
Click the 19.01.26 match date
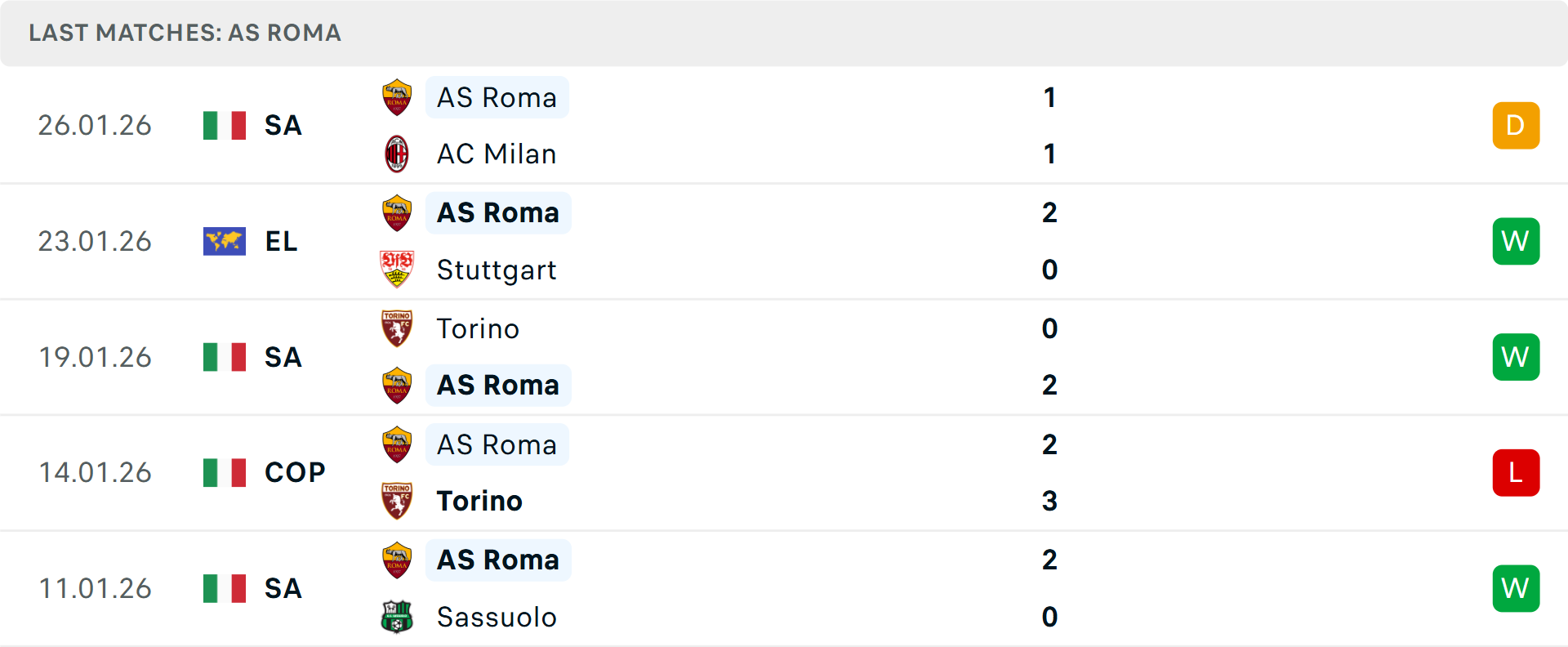(x=96, y=357)
